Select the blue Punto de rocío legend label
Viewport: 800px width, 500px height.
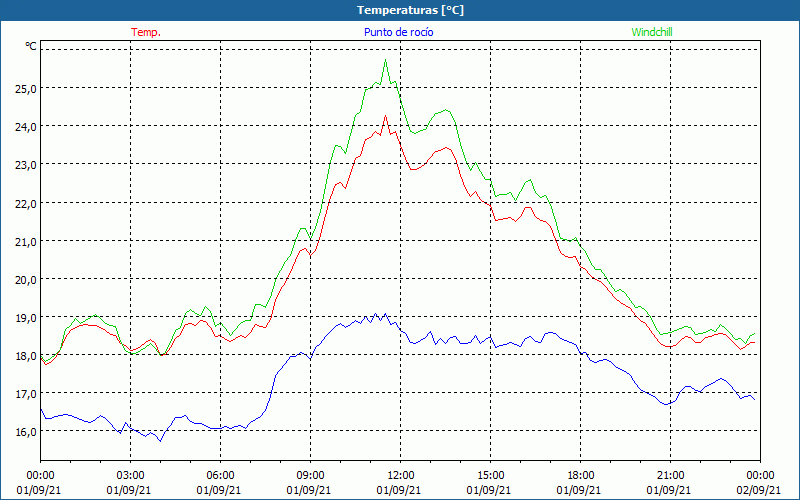tap(398, 32)
